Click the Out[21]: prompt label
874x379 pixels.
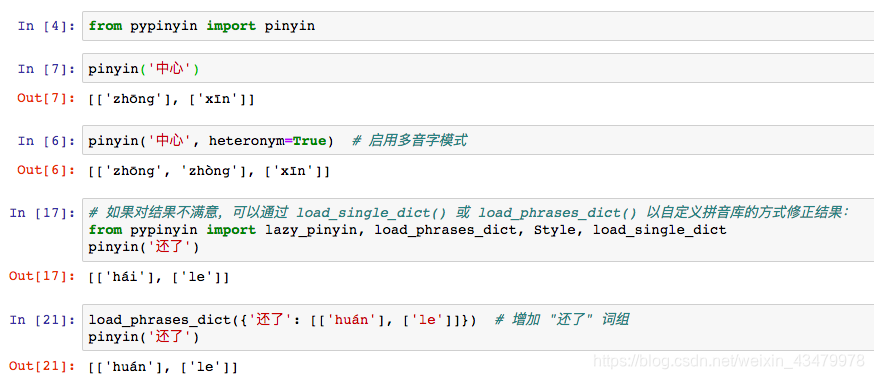point(42,367)
